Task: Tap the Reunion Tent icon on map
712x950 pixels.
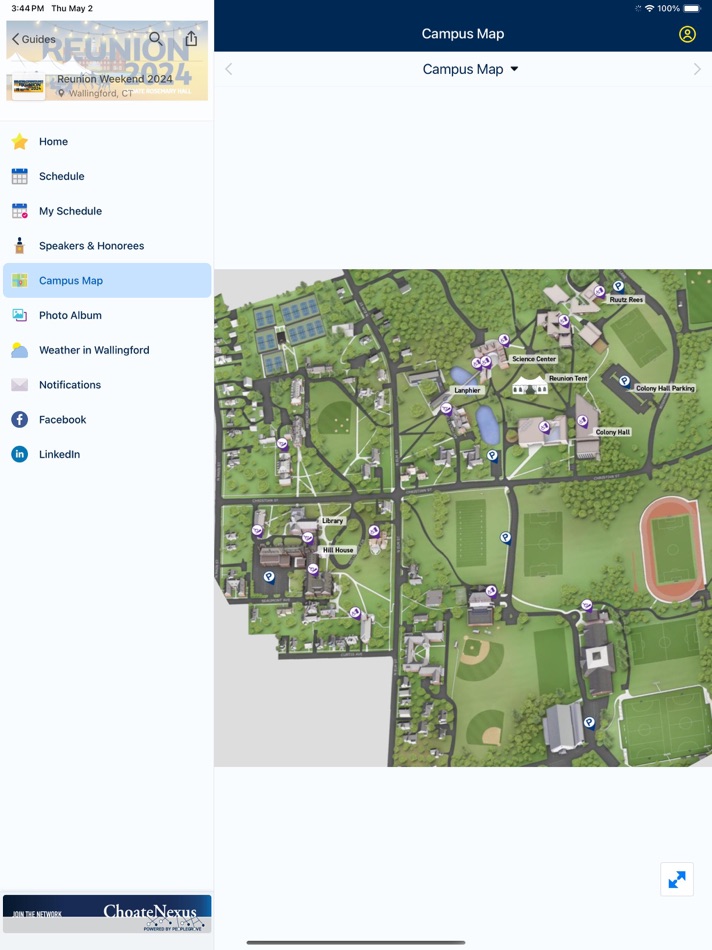Action: 530,385
